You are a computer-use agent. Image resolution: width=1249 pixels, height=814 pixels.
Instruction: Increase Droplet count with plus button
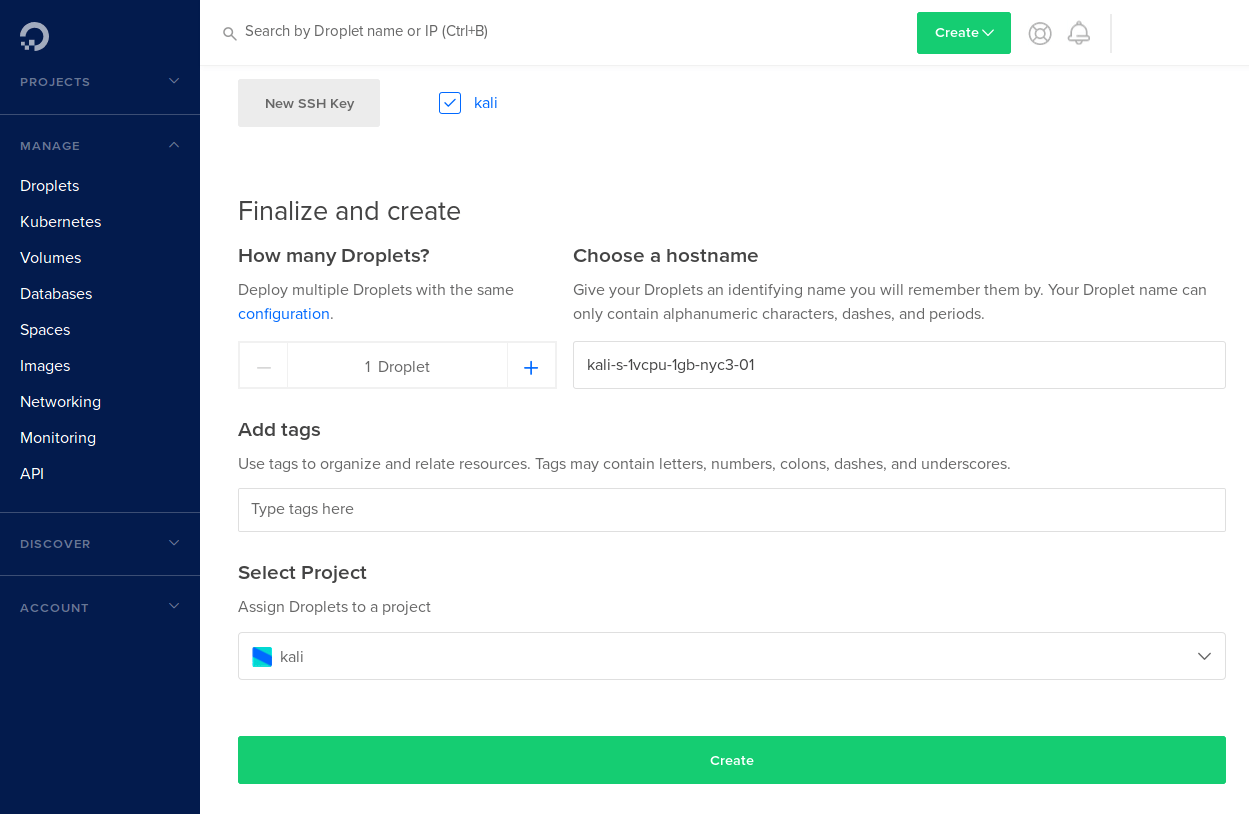coord(531,367)
